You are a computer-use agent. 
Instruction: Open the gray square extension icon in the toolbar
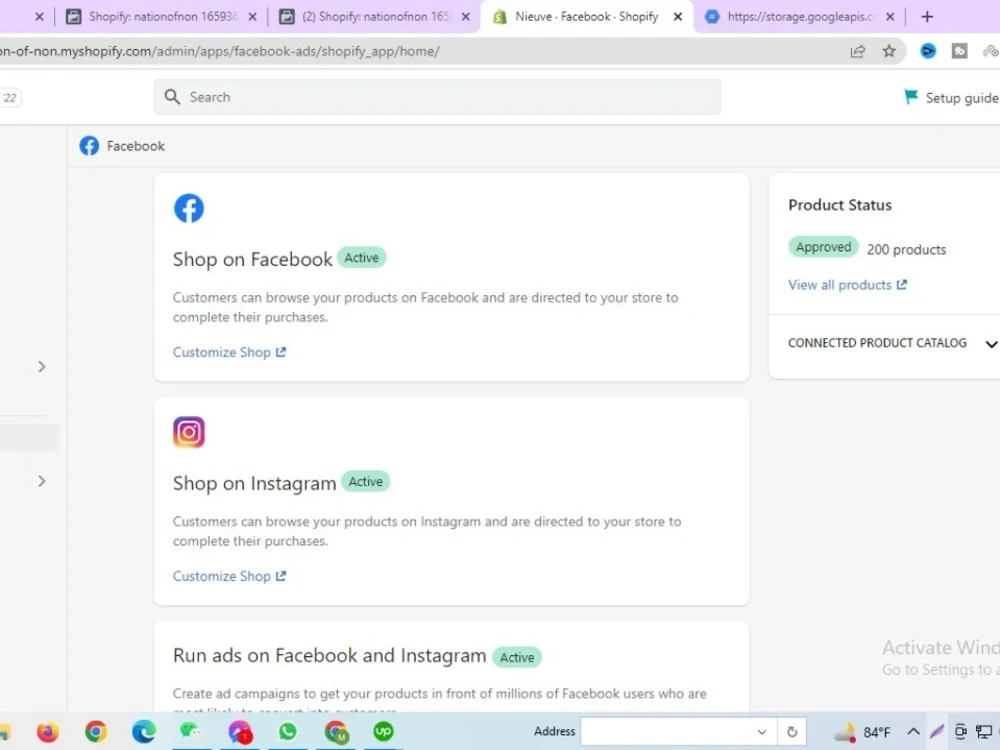click(x=959, y=51)
